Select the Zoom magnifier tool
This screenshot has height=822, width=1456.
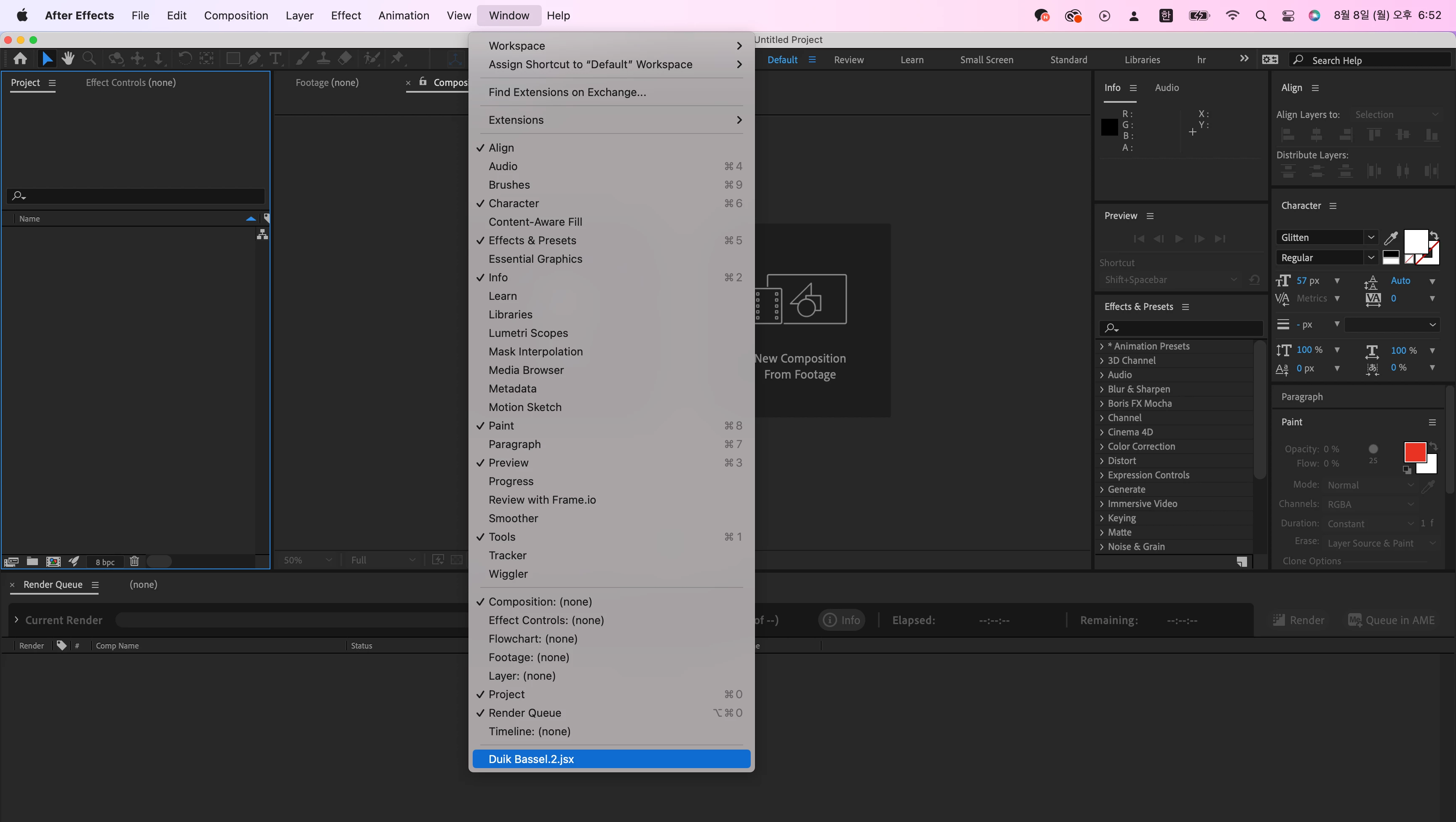coord(89,58)
